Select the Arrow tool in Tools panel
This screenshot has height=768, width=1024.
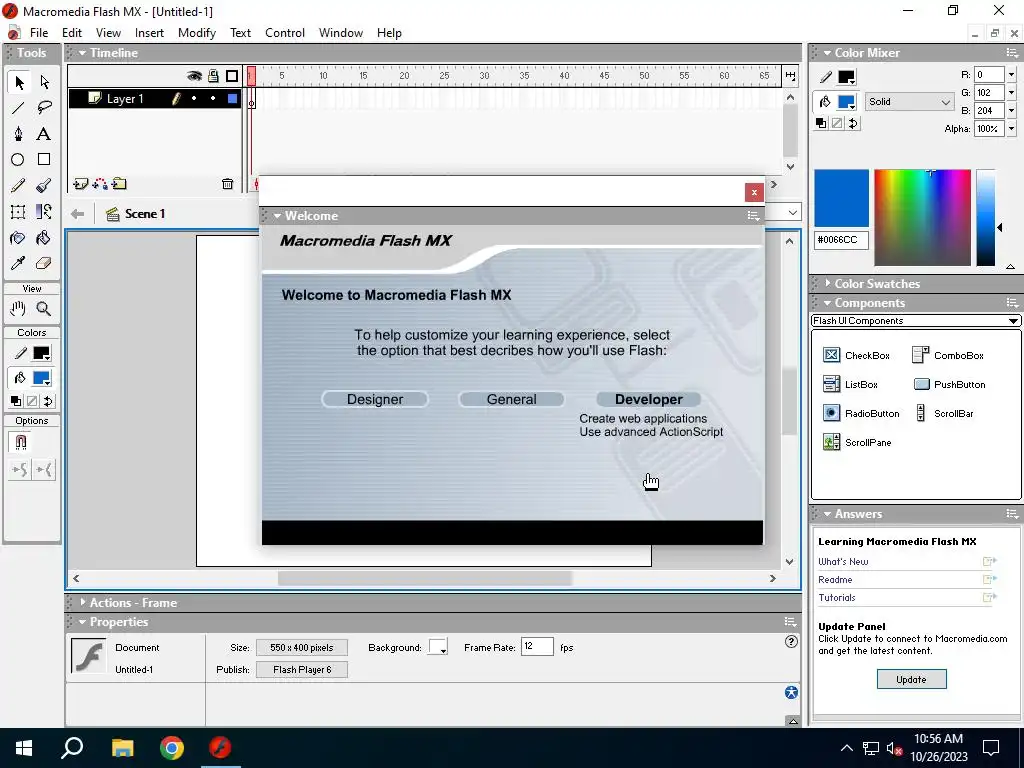[18, 82]
